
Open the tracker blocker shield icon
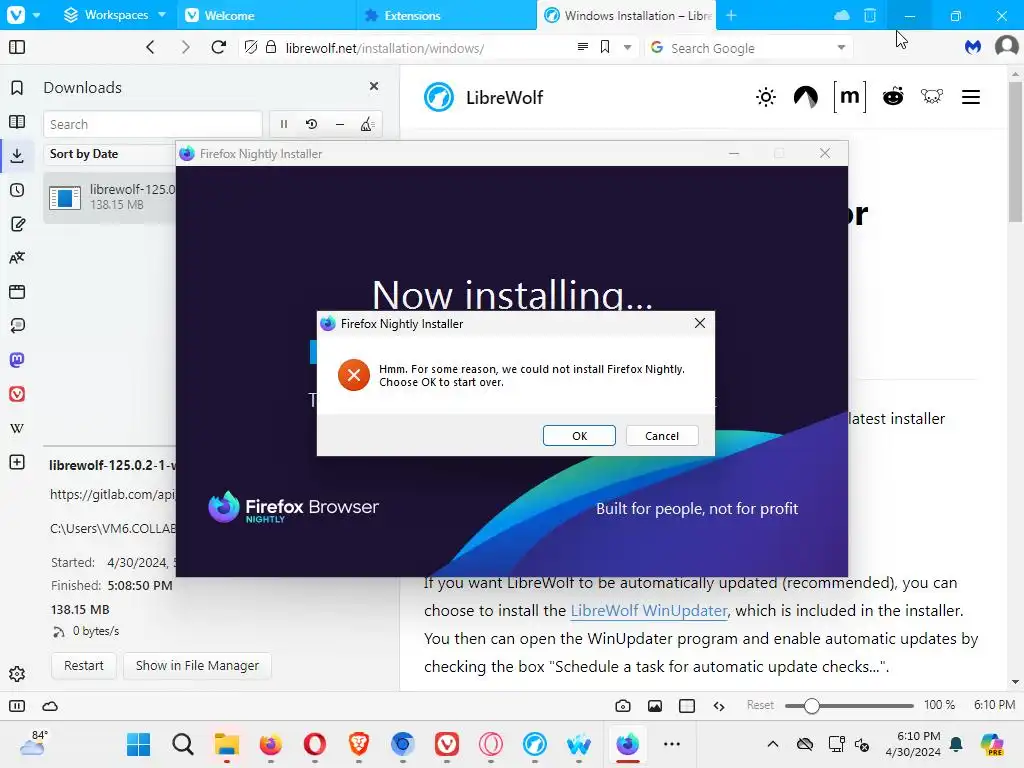pyautogui.click(x=251, y=47)
